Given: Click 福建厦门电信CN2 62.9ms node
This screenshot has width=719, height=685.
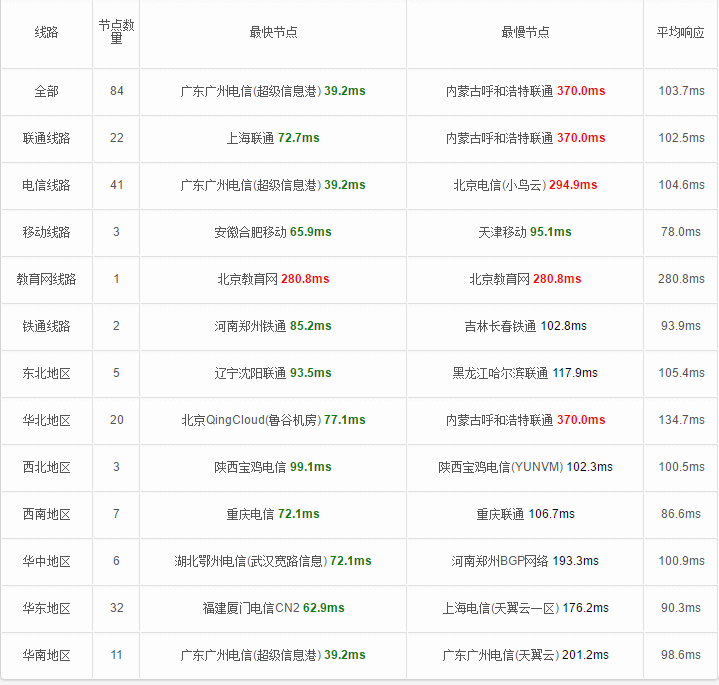Looking at the screenshot, I should 273,608.
